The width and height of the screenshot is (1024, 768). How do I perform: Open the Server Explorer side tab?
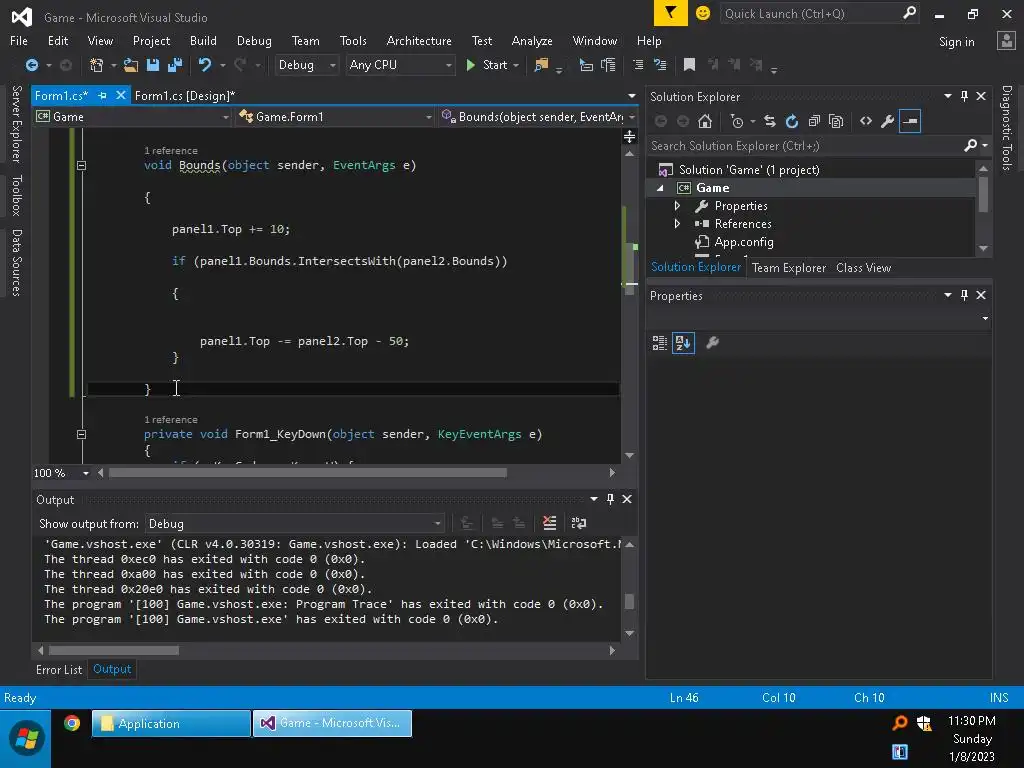point(16,123)
